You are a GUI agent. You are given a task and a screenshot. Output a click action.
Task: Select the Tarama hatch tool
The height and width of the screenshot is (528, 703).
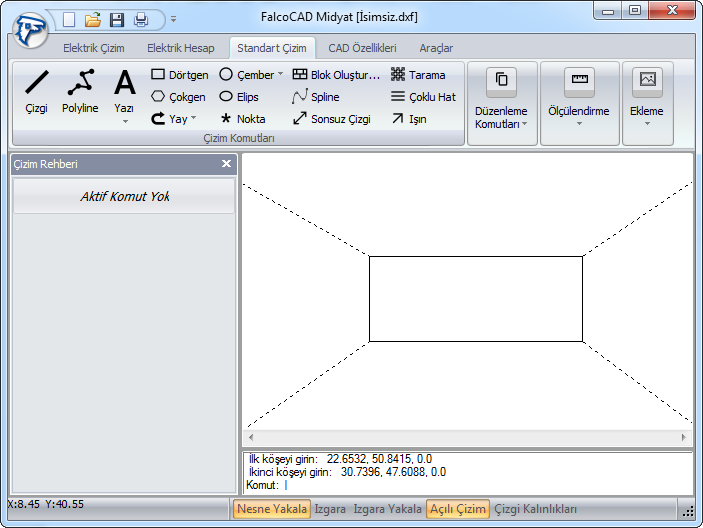click(x=418, y=75)
